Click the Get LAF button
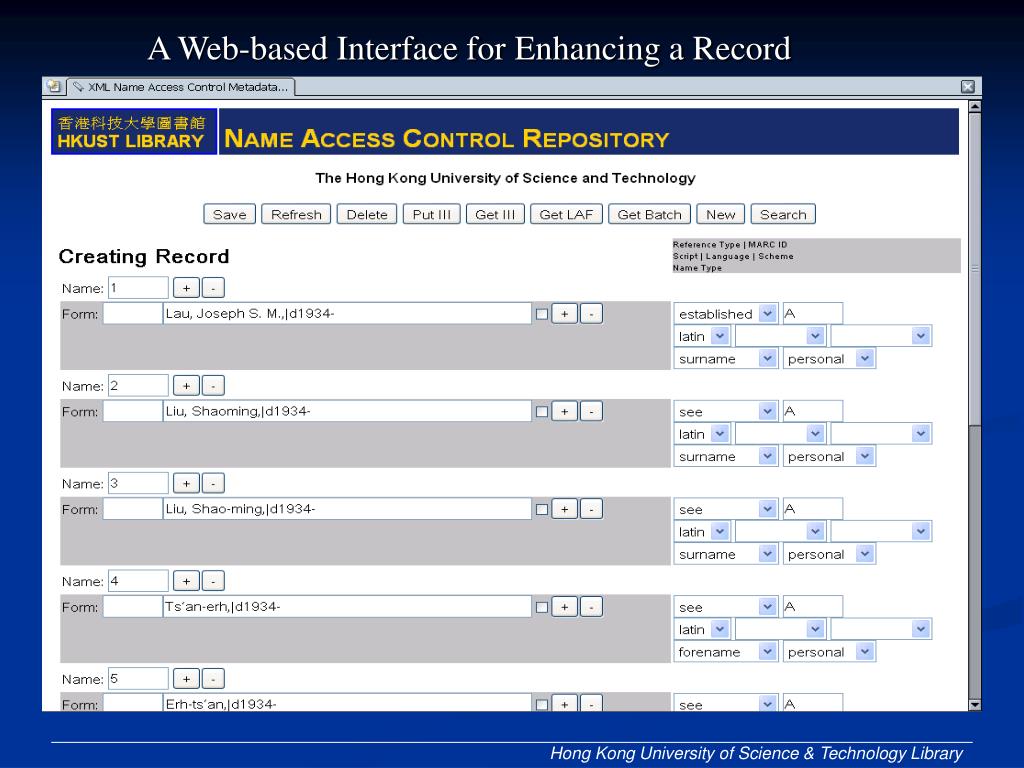1024x768 pixels. click(566, 214)
